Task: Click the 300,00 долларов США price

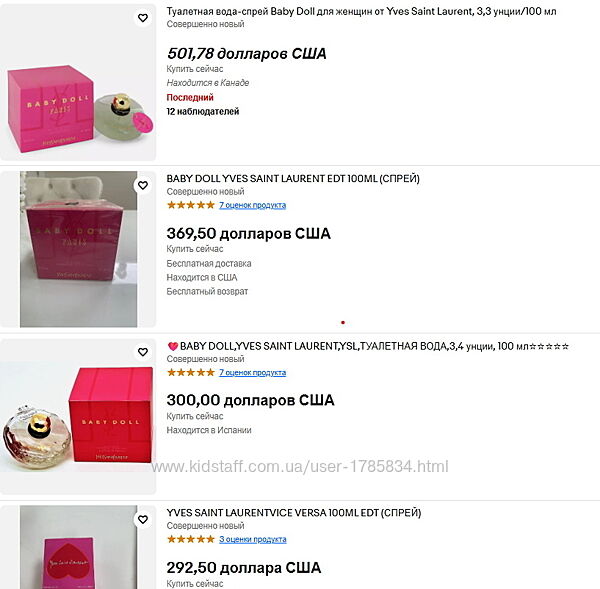Action: 251,400
